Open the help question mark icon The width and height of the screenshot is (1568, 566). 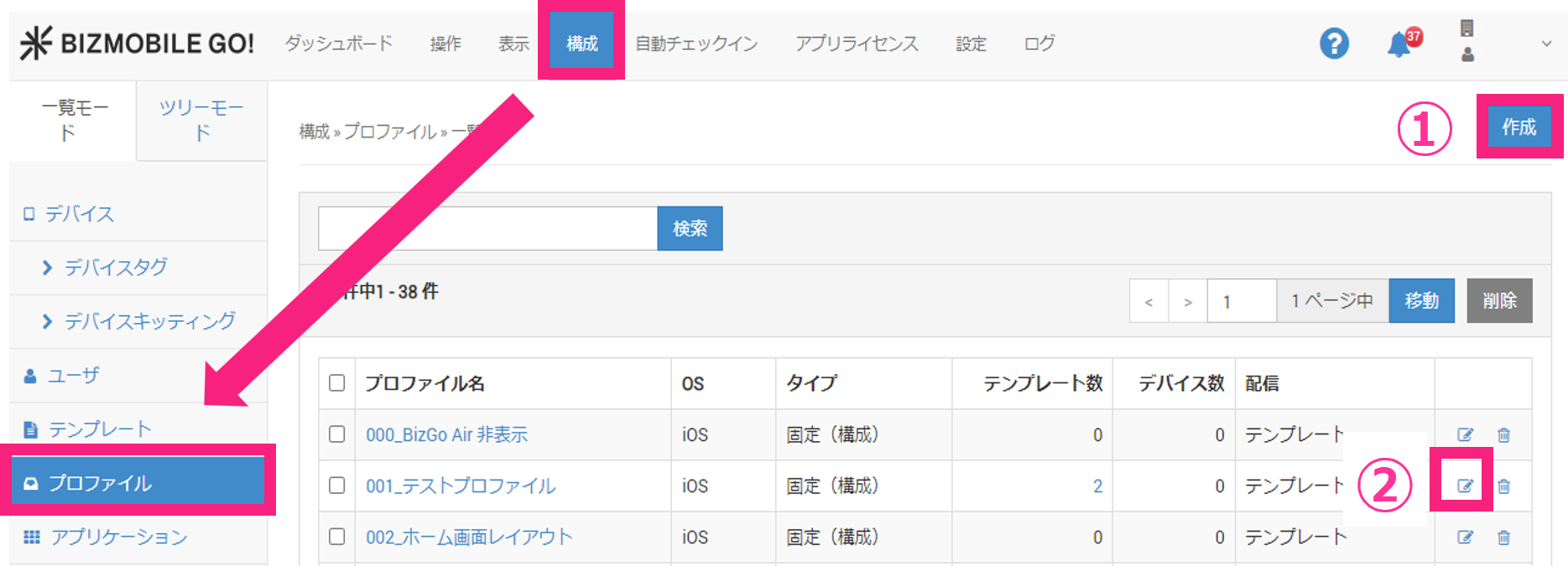pyautogui.click(x=1334, y=43)
